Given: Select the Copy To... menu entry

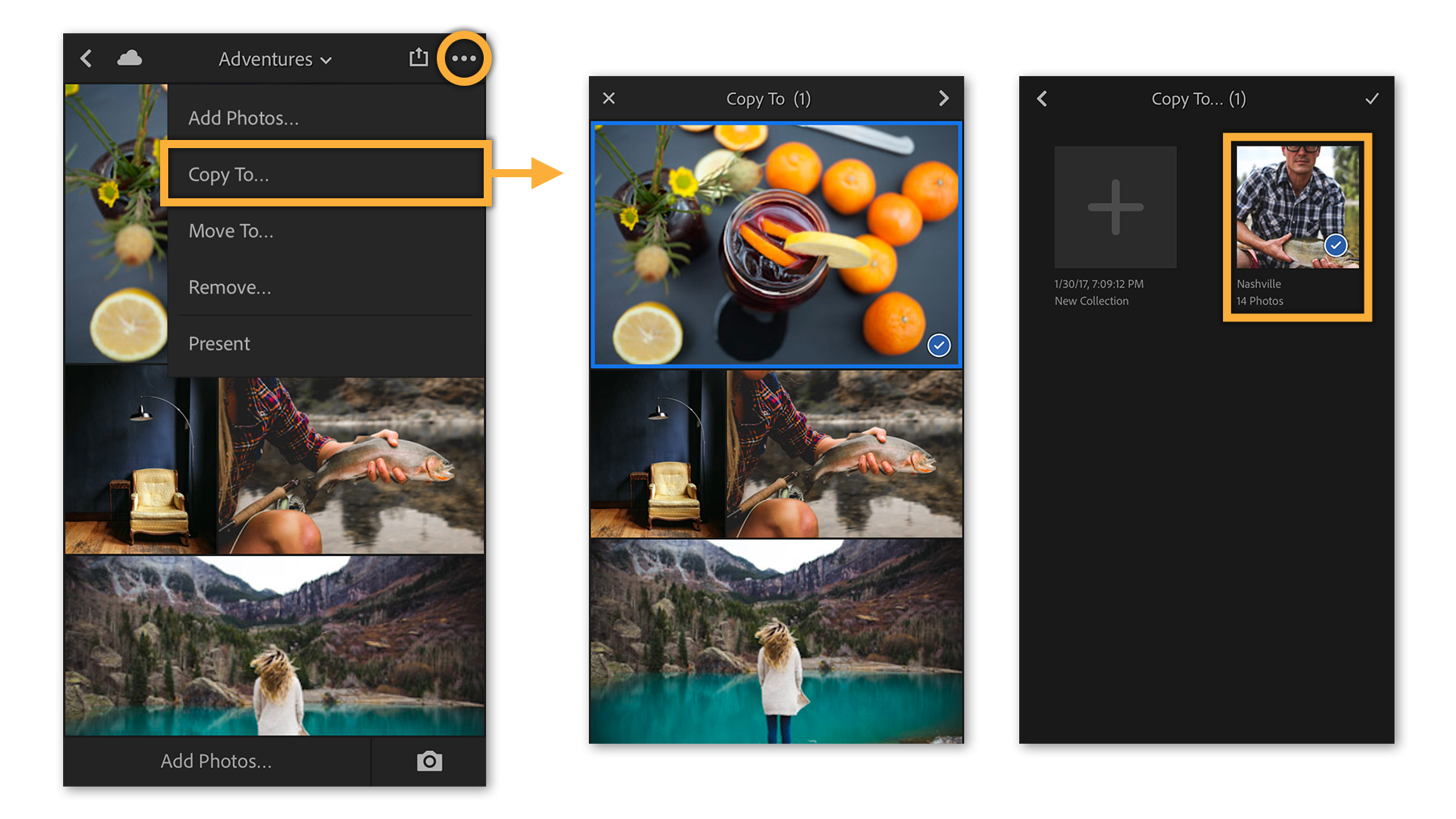Looking at the screenshot, I should tap(327, 174).
